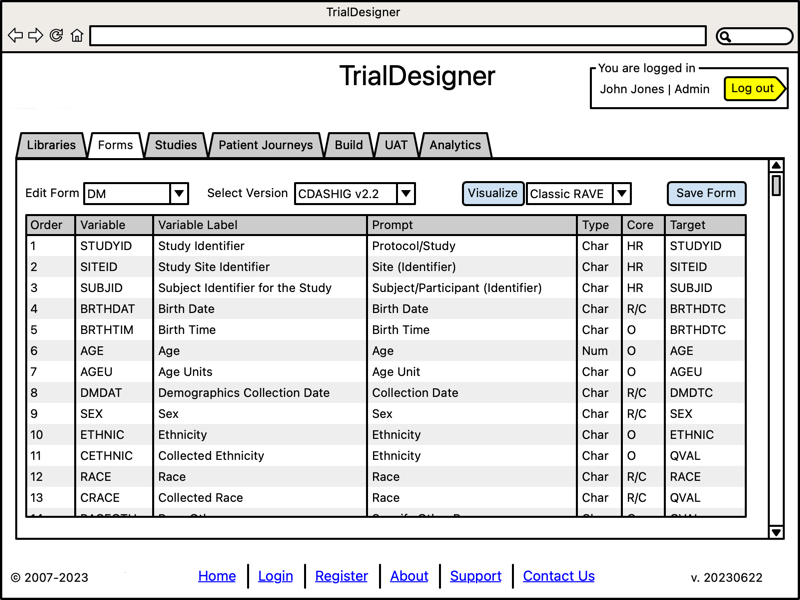Click the search magnifier icon

click(725, 36)
